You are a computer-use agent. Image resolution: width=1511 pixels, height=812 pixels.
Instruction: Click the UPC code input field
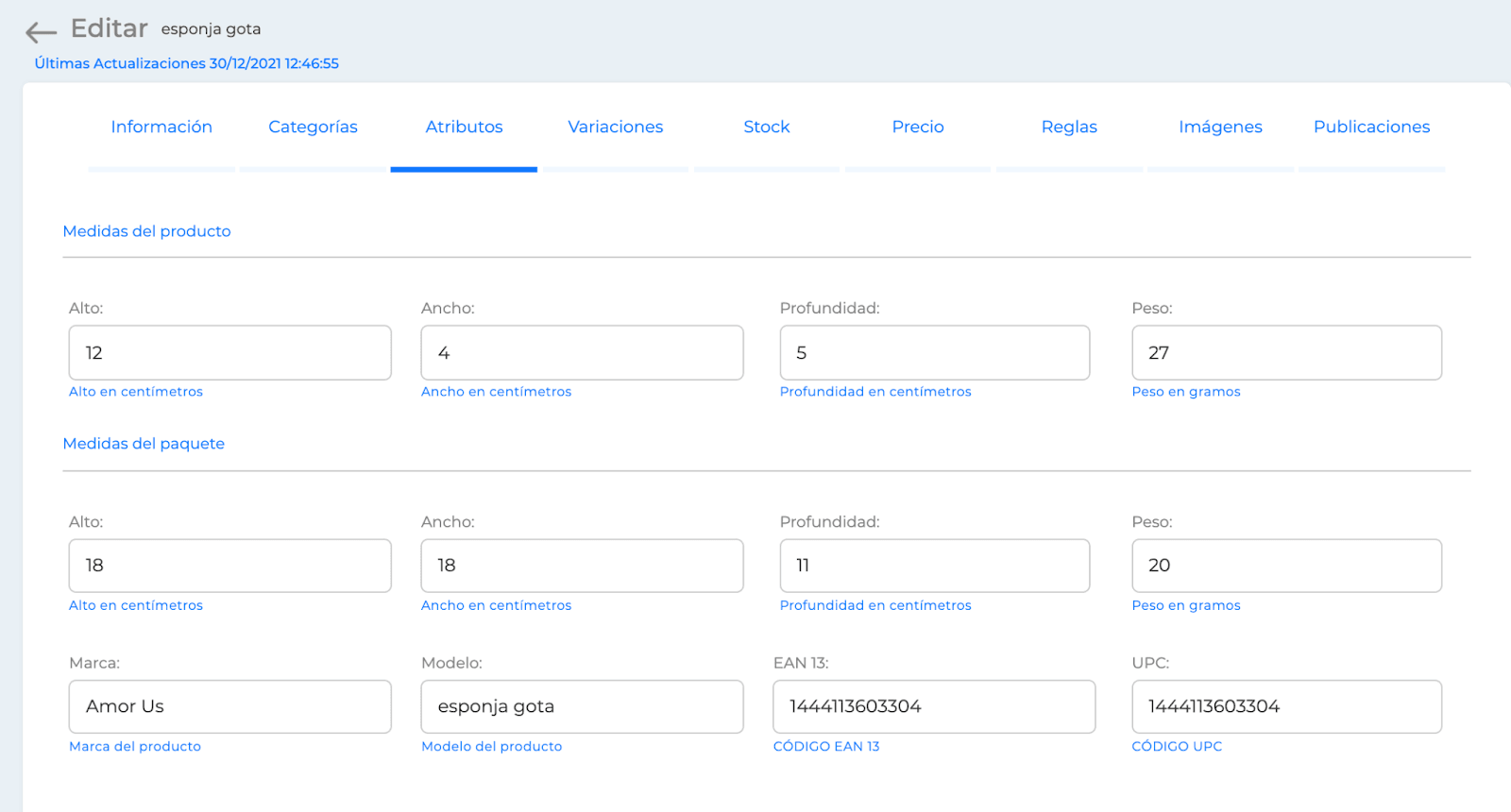1287,706
